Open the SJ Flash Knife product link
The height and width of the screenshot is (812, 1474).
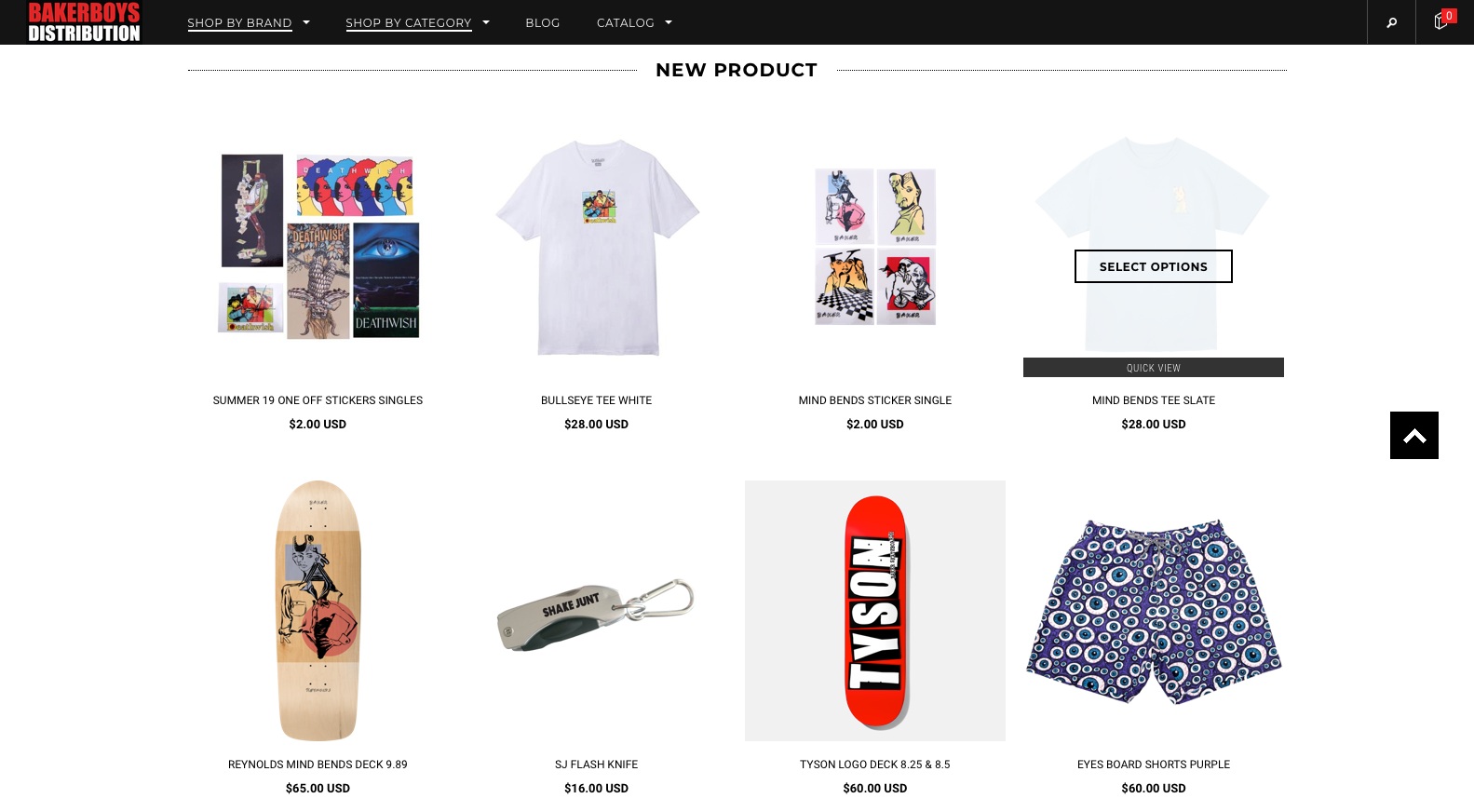596,765
